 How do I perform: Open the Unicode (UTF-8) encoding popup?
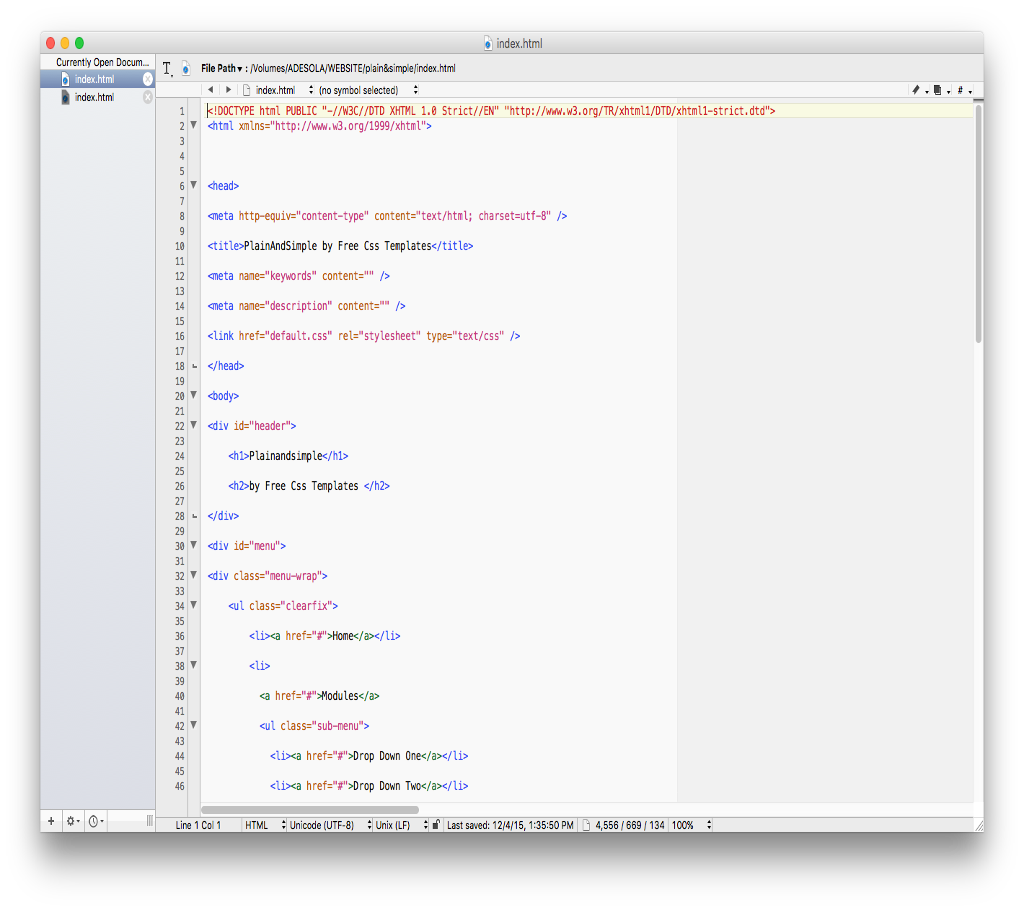[330, 825]
